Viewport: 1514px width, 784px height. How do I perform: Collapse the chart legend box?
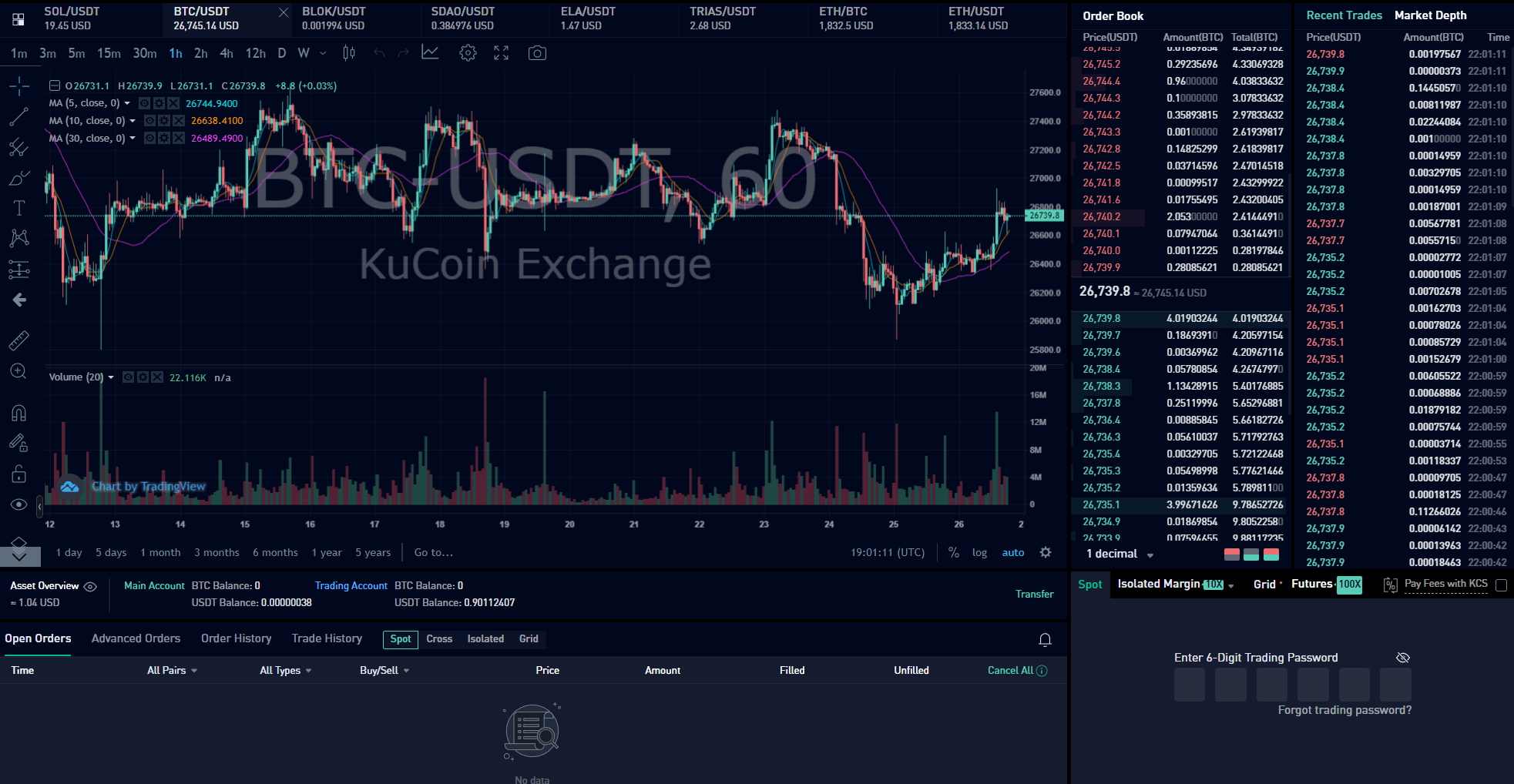(55, 86)
